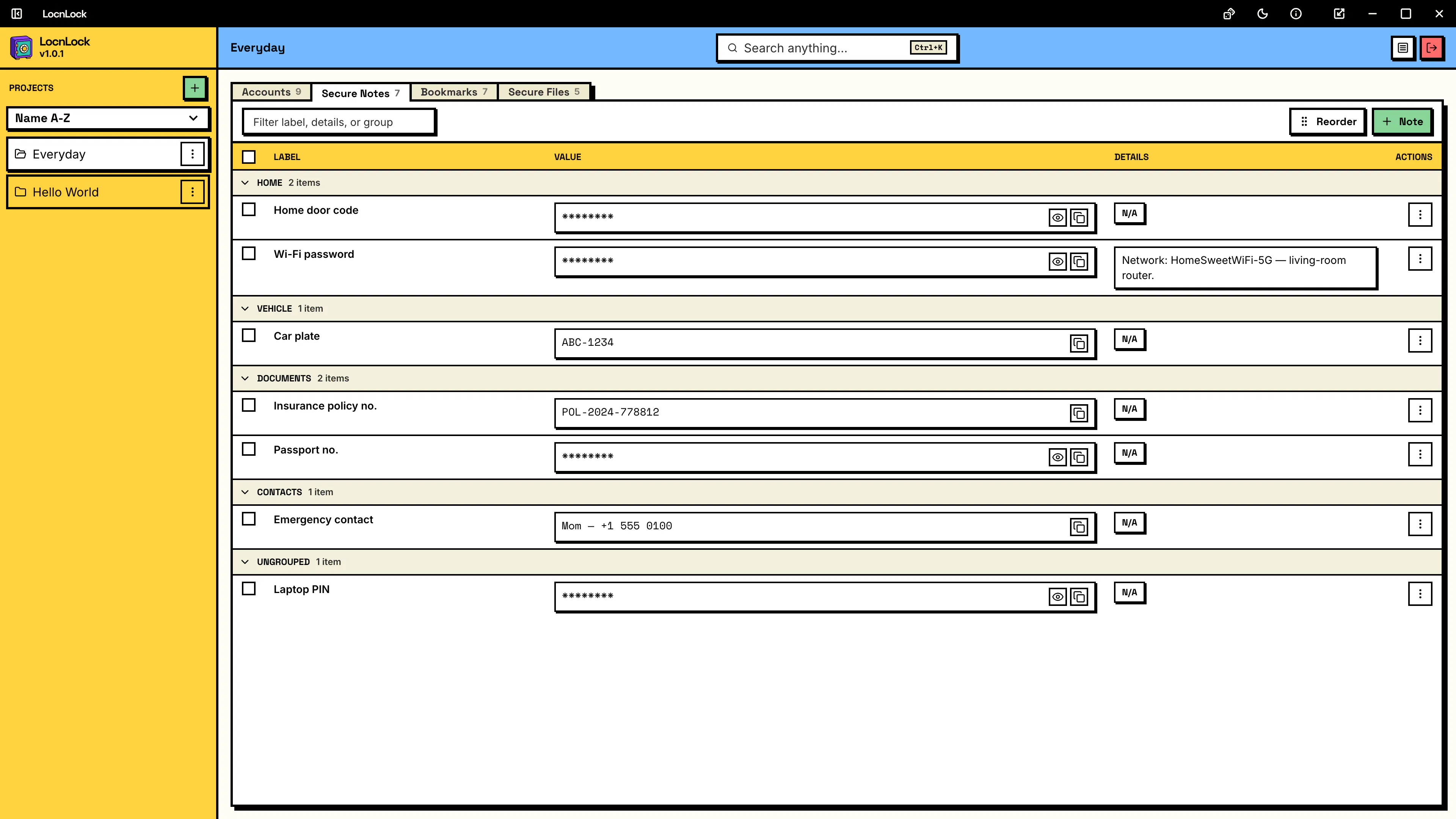This screenshot has width=1456, height=819.
Task: Copy the Car plate value
Action: click(x=1079, y=344)
